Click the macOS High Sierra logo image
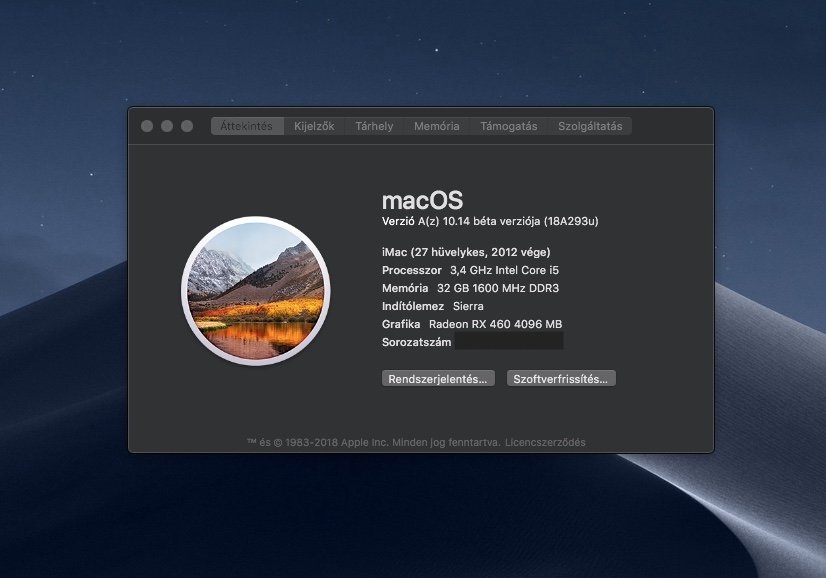This screenshot has height=578, width=826. coord(255,291)
